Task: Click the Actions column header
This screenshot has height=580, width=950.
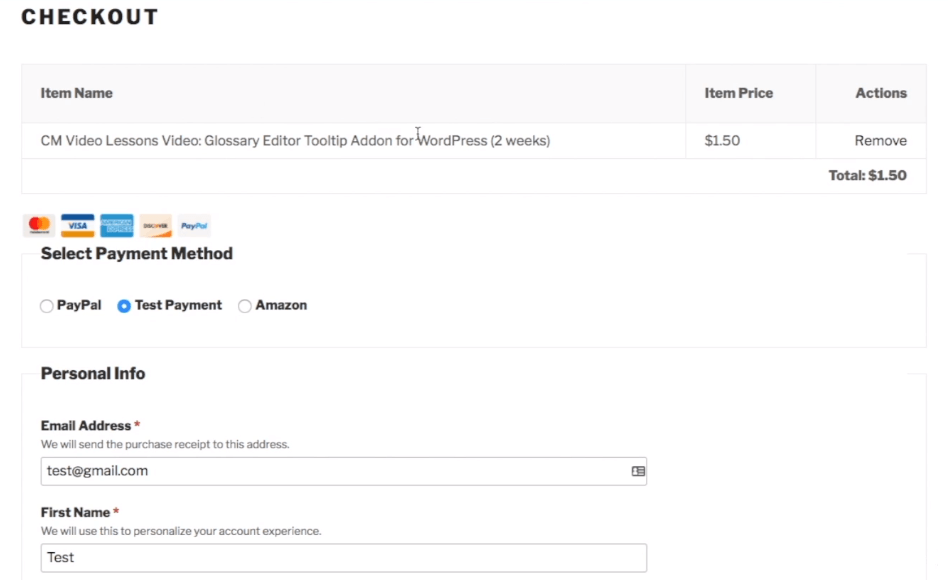Action: pos(880,93)
